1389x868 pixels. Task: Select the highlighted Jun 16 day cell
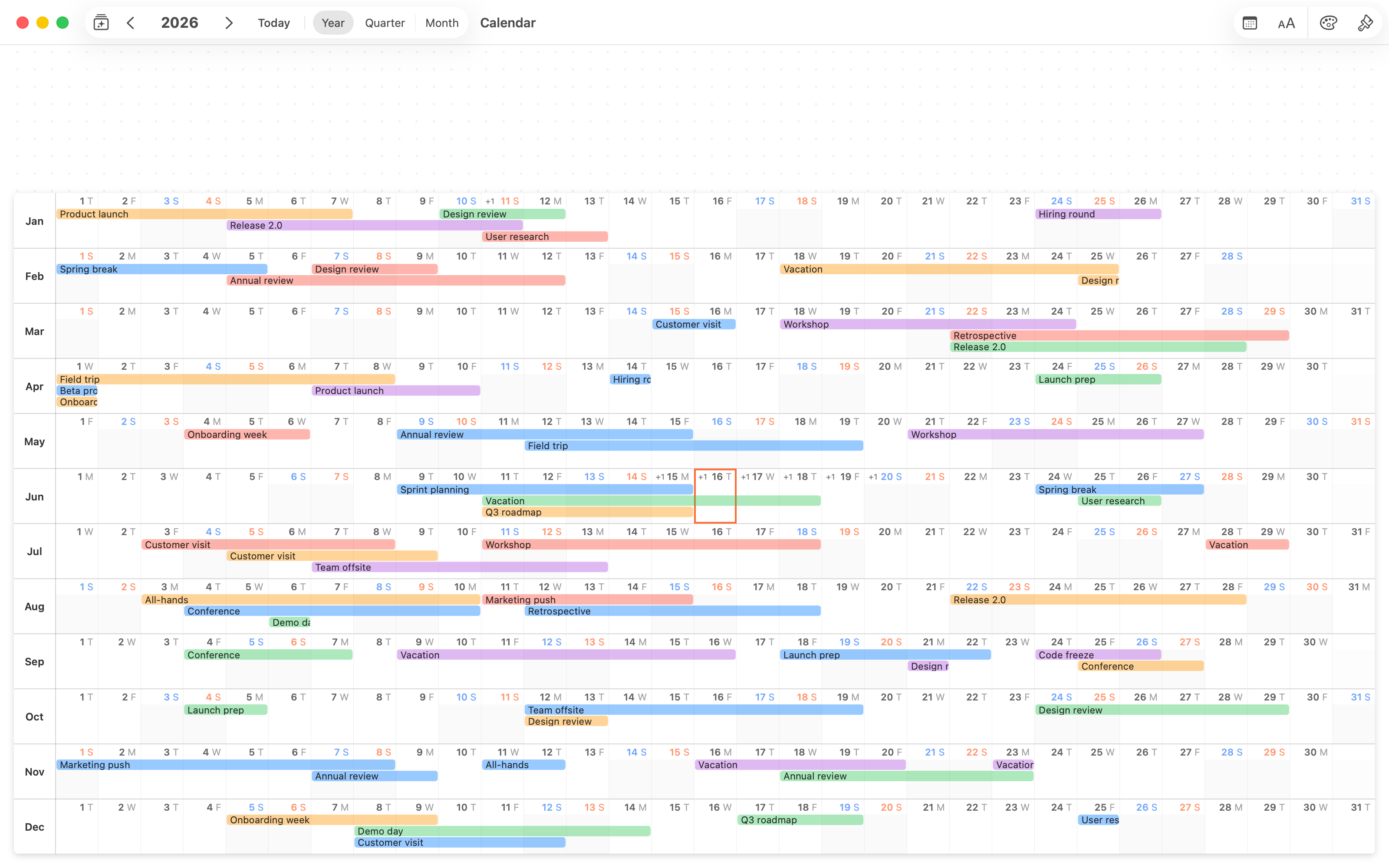tap(715, 496)
